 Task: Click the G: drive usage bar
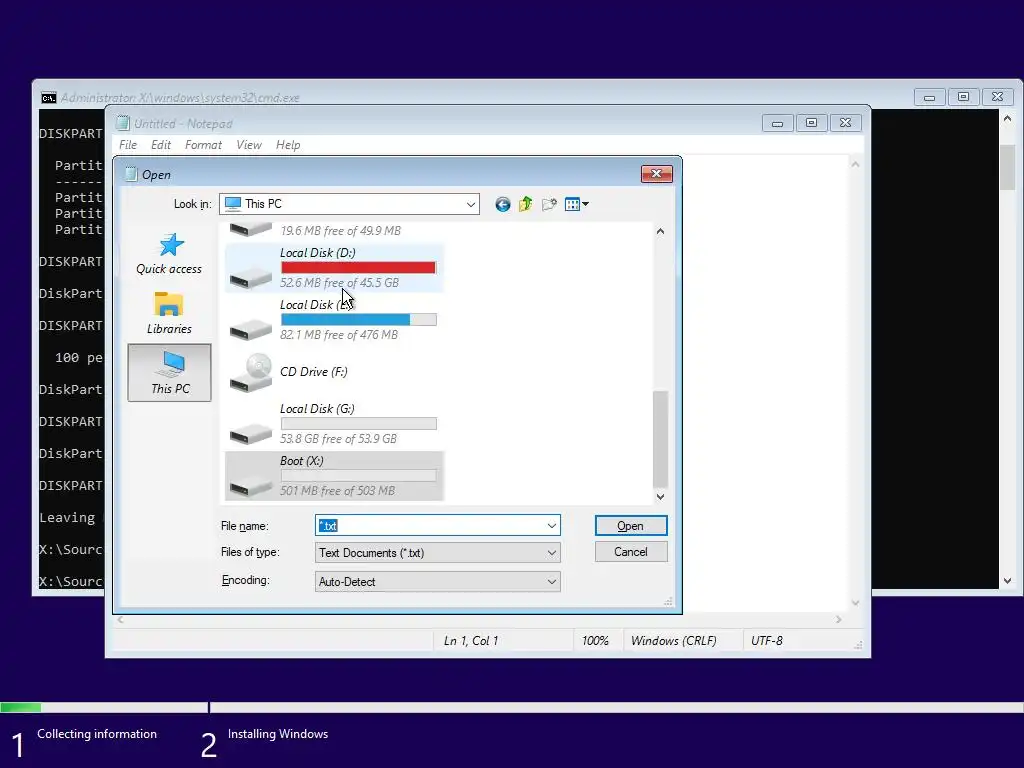point(359,423)
